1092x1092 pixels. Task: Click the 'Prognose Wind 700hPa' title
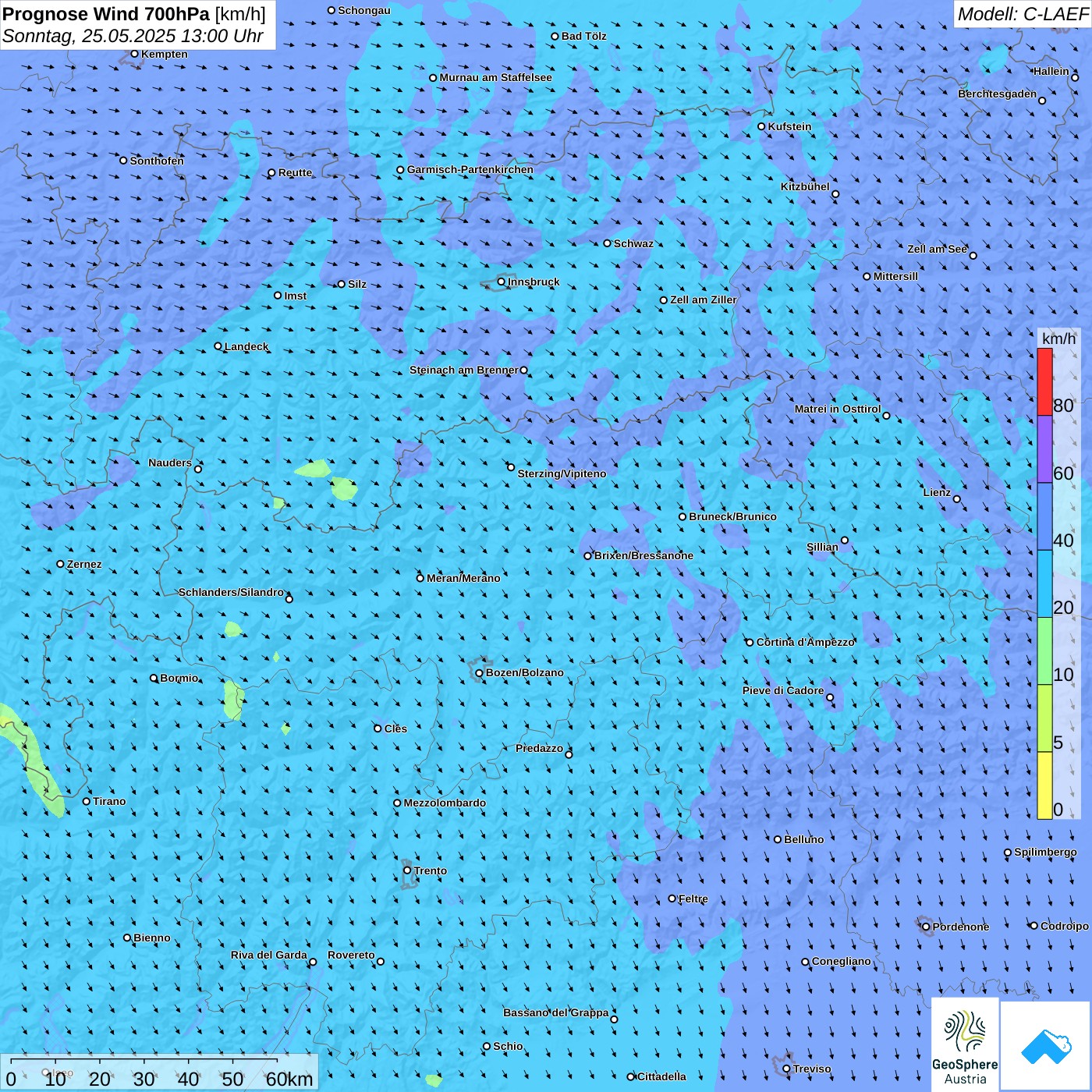[106, 14]
